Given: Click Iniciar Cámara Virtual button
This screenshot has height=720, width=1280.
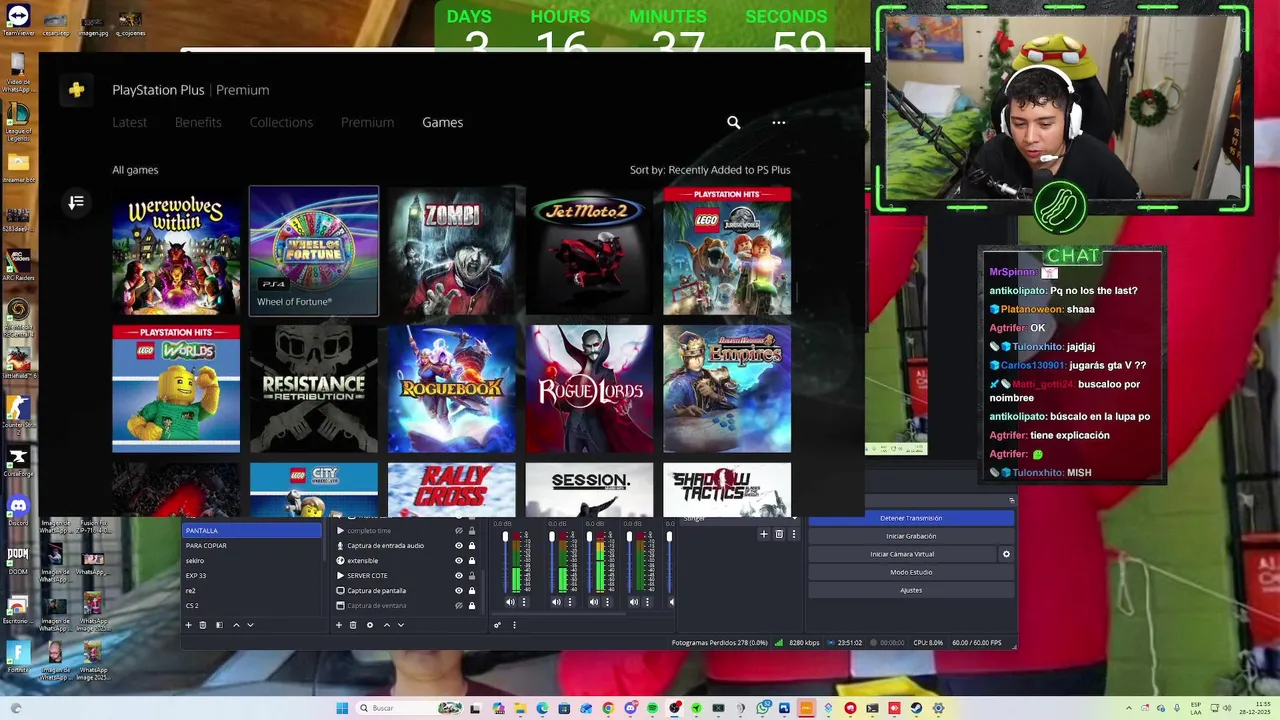Looking at the screenshot, I should pyautogui.click(x=902, y=554).
